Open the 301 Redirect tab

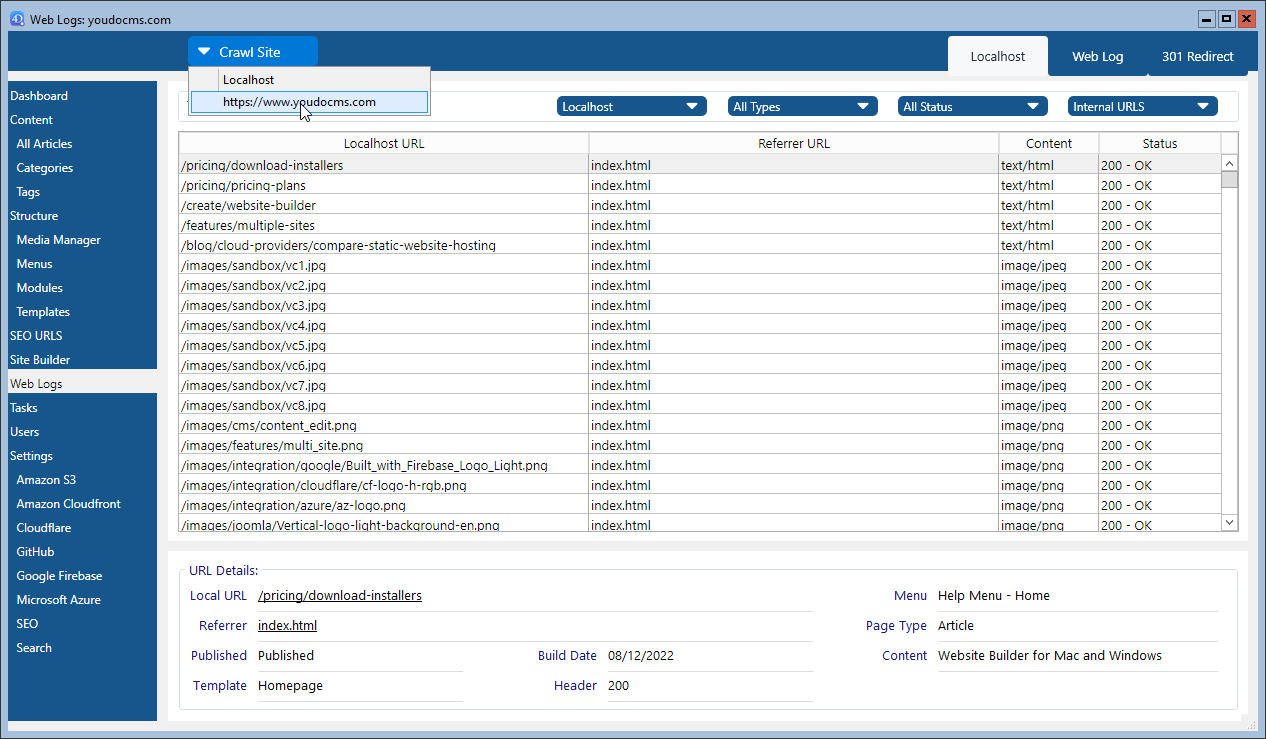(1197, 56)
